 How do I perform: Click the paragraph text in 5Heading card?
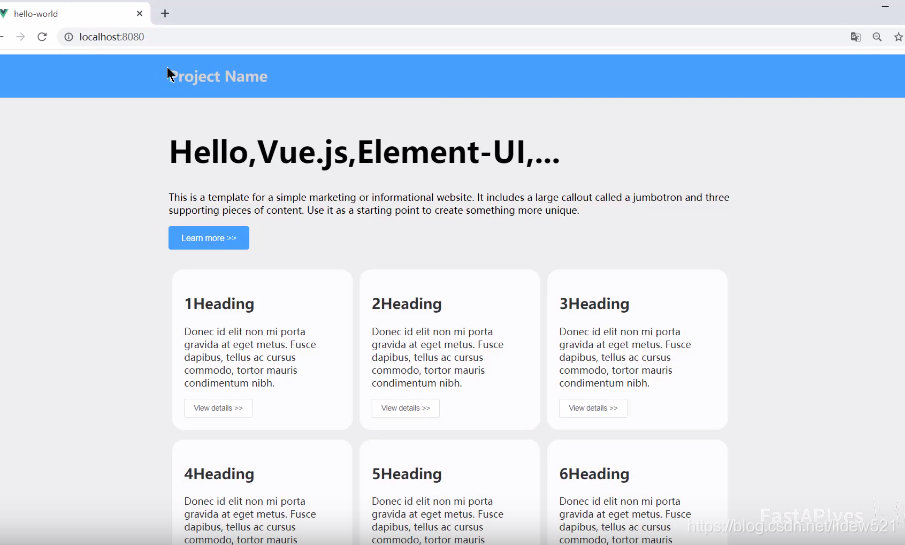[x=437, y=520]
